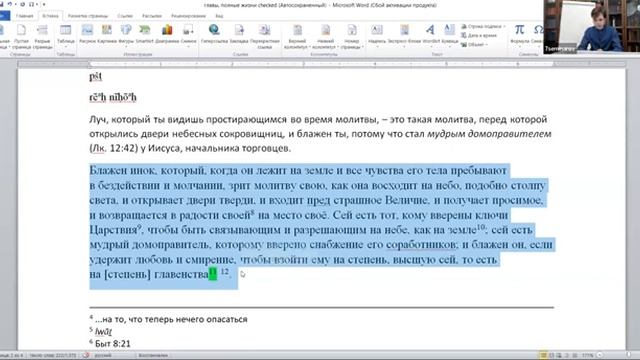Click footnote 4 "...на то, что теперь нечего опасаться"

click(x=171, y=319)
